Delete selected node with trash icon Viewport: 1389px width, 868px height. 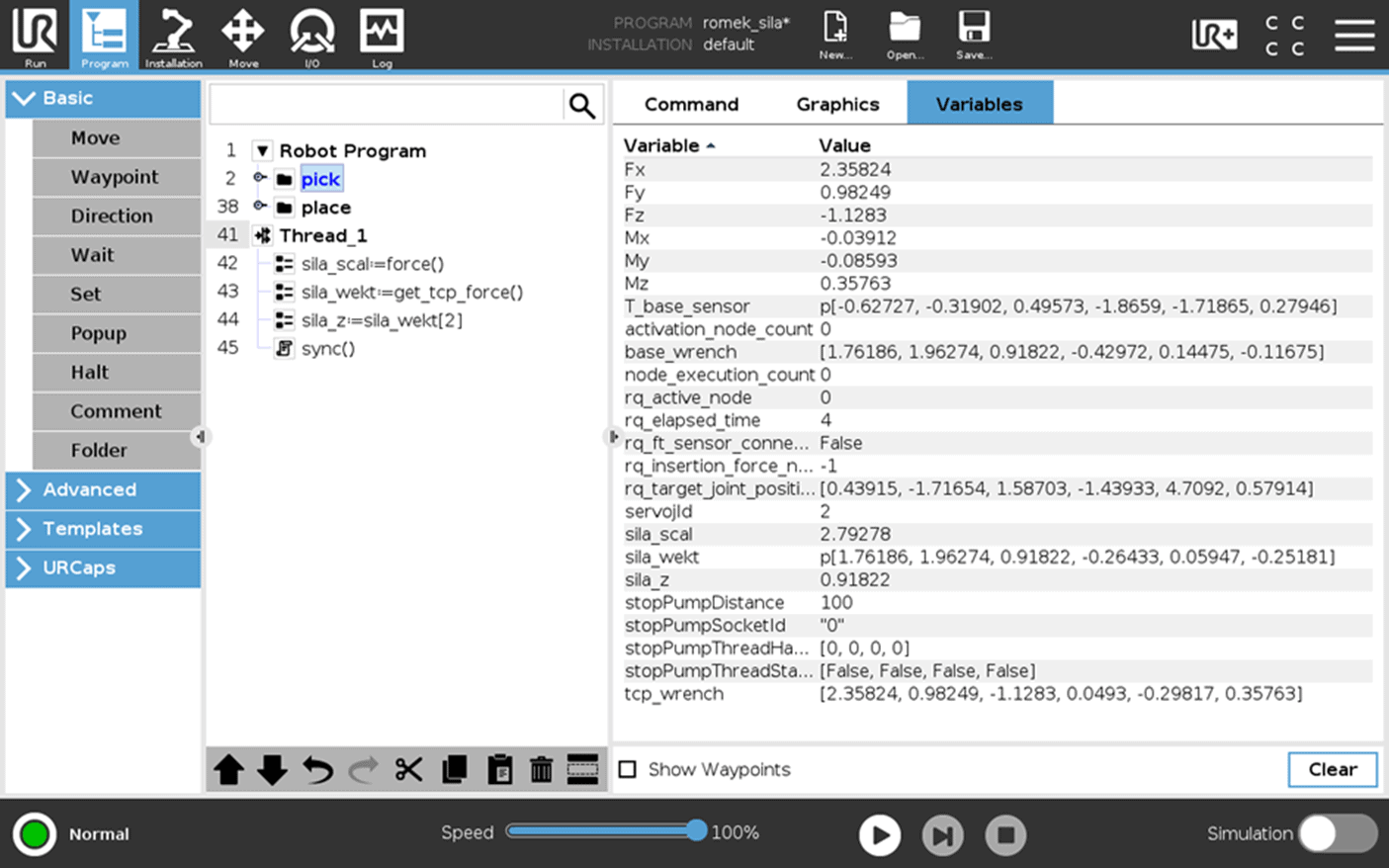(541, 769)
